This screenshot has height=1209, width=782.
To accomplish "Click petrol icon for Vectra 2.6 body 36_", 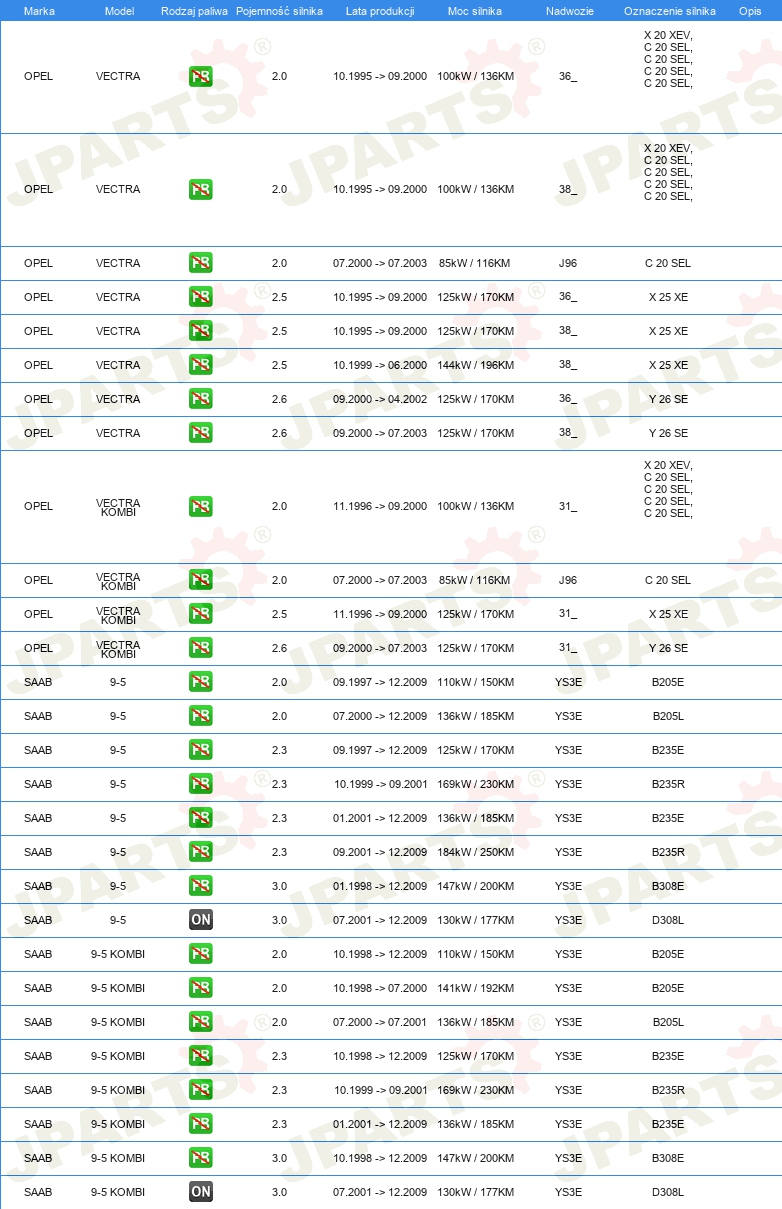I will (201, 399).
